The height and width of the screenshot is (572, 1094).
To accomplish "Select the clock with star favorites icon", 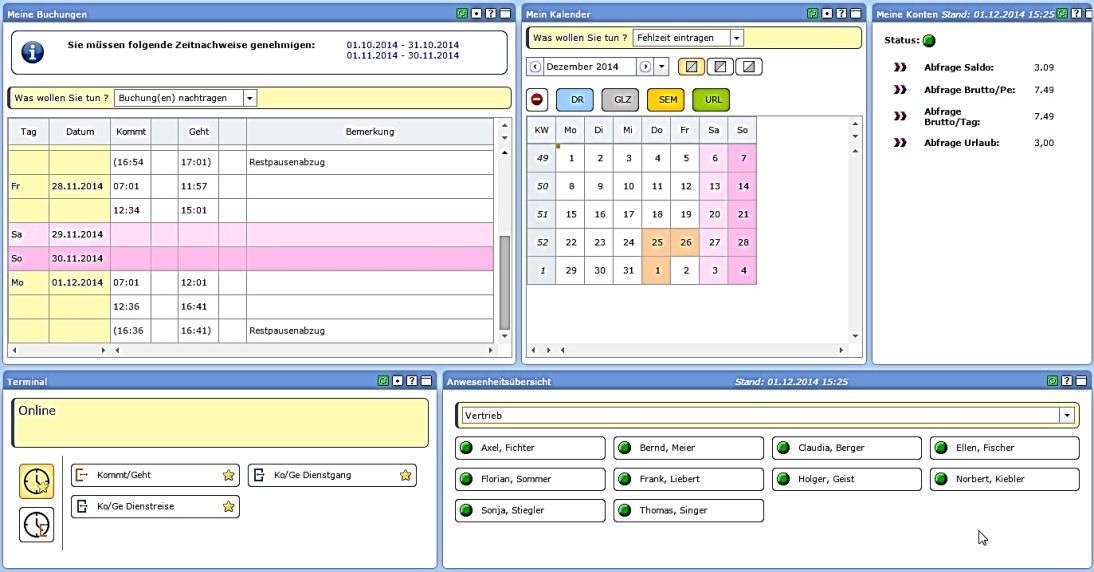I will click(x=37, y=481).
